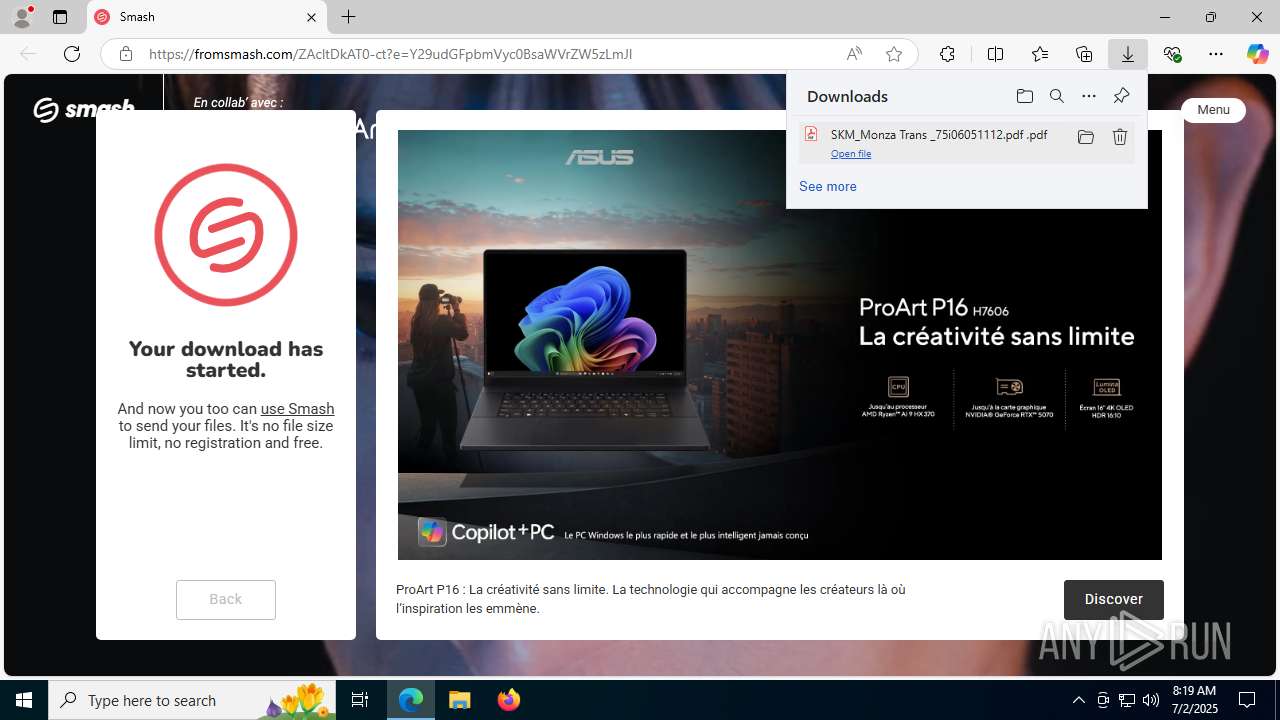Open volume control in system tray
This screenshot has height=720, width=1280.
tap(1150, 700)
